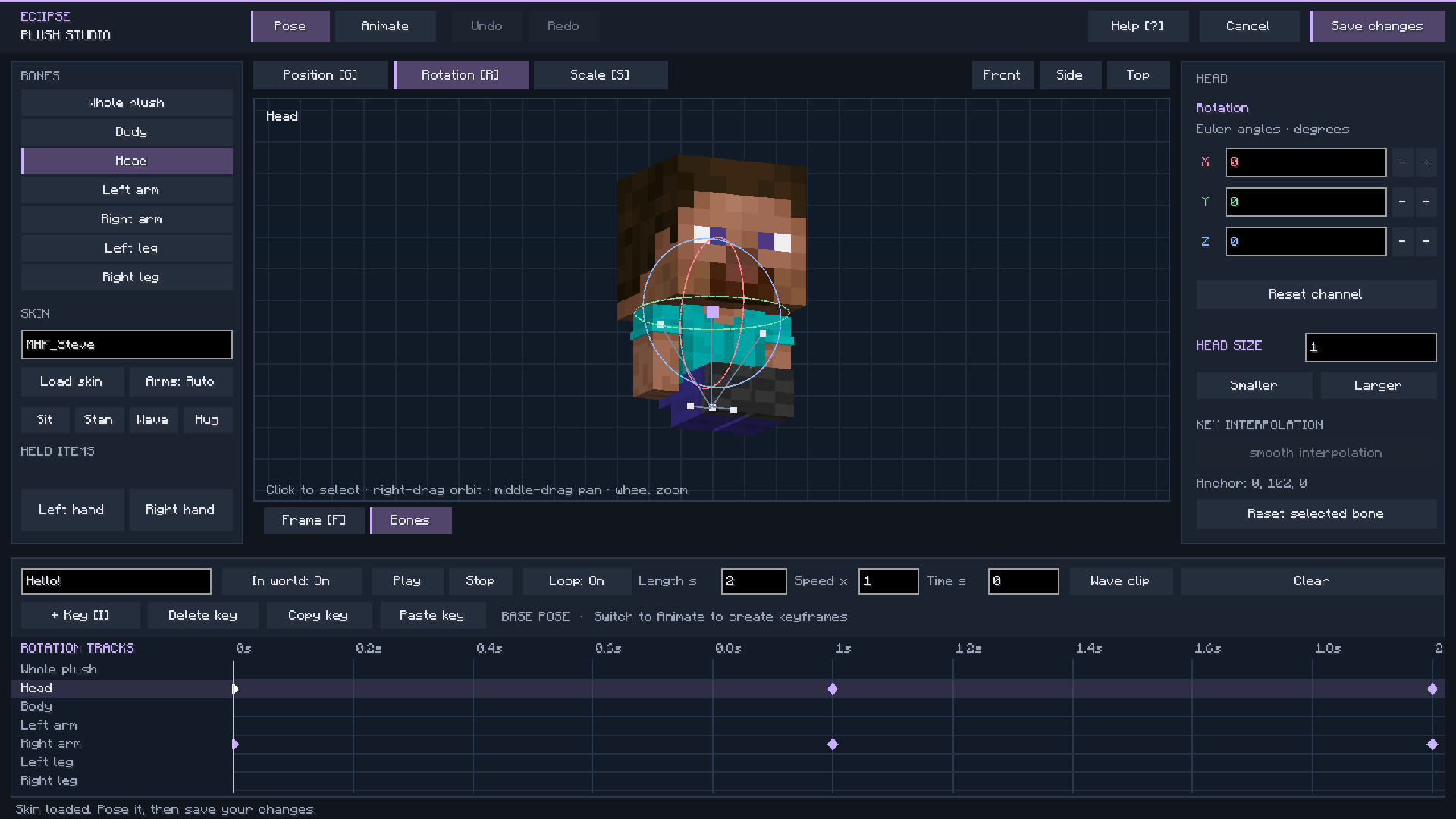Viewport: 1456px width, 819px height.
Task: Click the skin name field
Action: pyautogui.click(x=127, y=344)
